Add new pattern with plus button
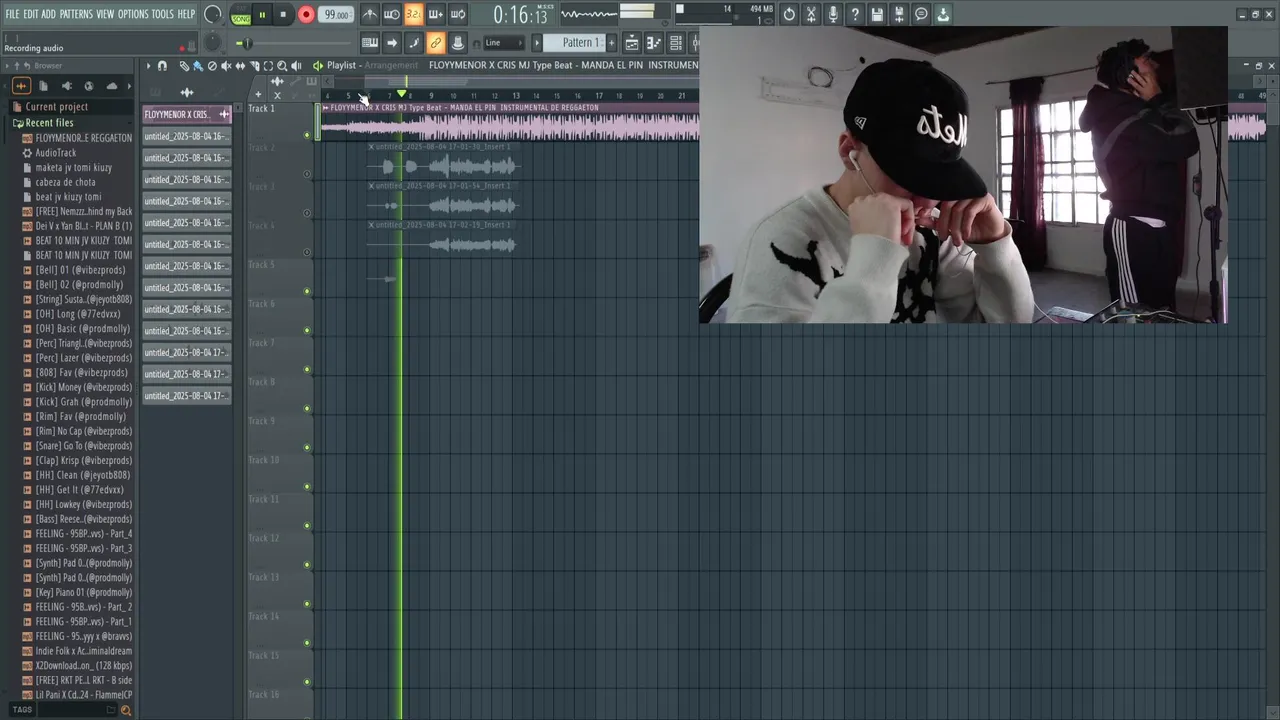Viewport: 1280px width, 720px height. click(611, 43)
